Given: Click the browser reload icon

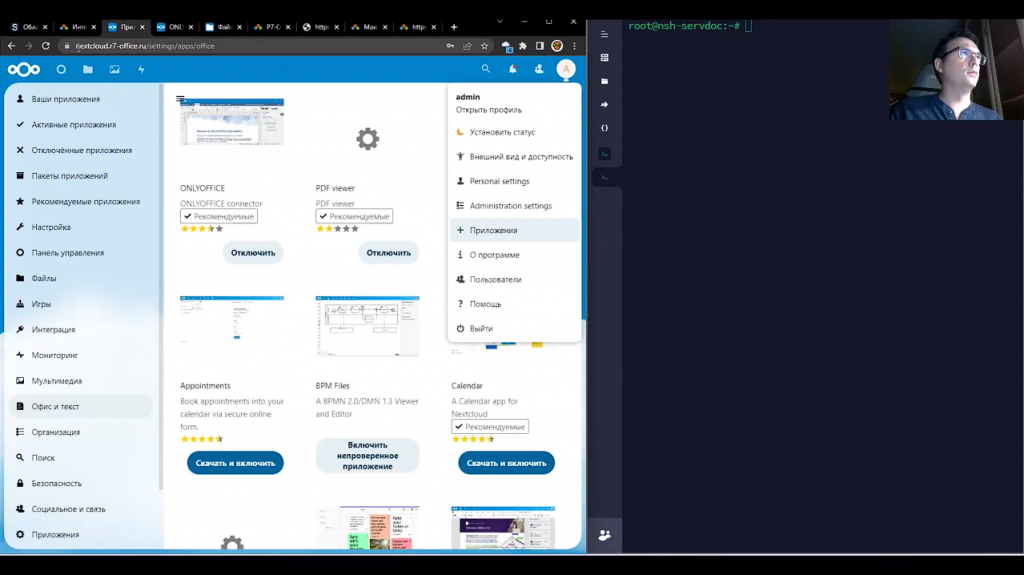Looking at the screenshot, I should 46,46.
